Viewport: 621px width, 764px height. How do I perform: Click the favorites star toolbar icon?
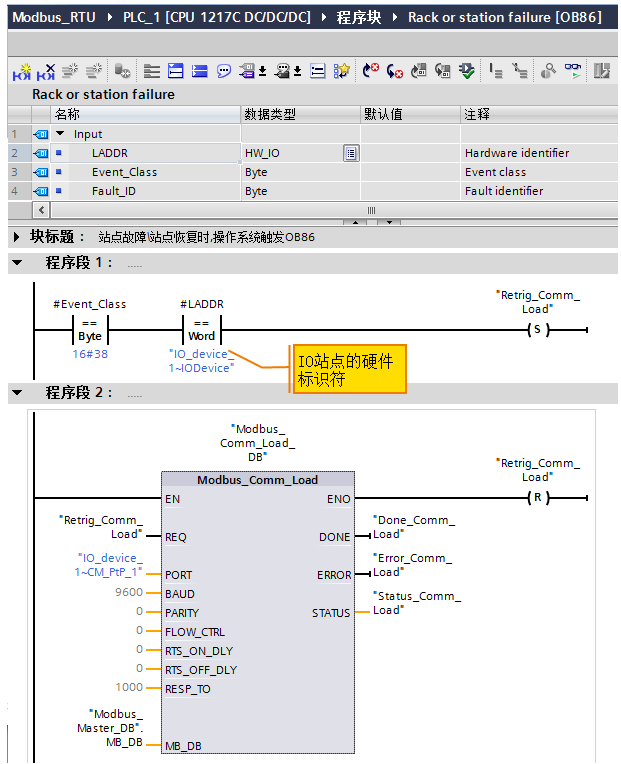pos(342,71)
